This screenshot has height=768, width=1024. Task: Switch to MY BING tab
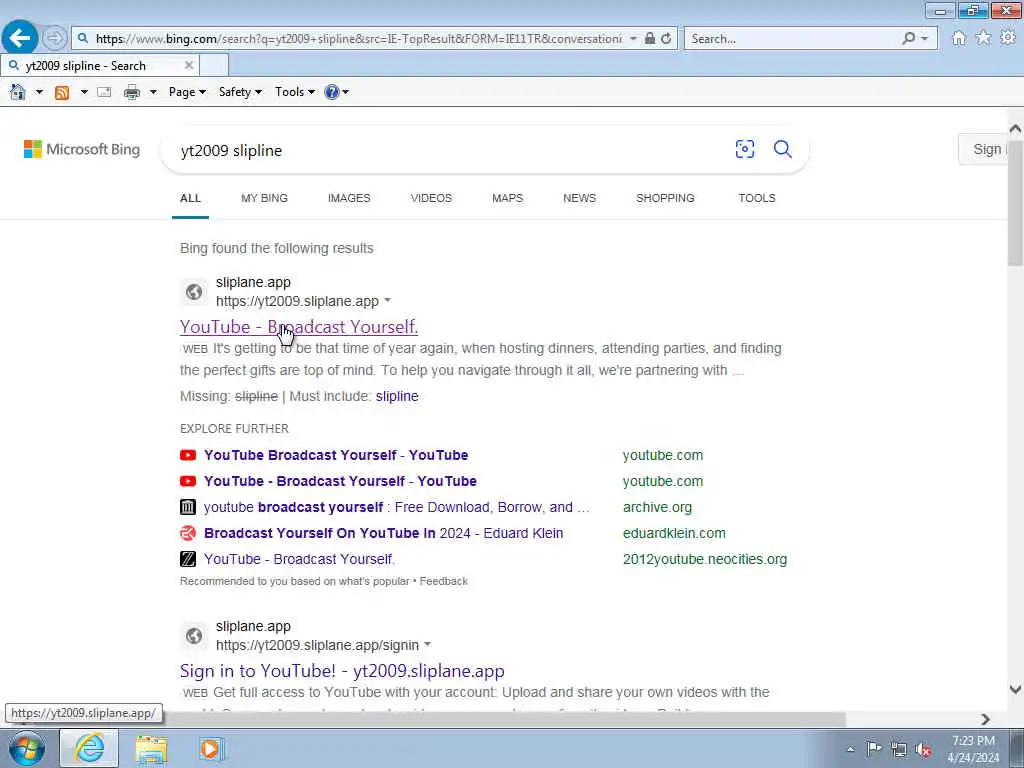pos(264,198)
